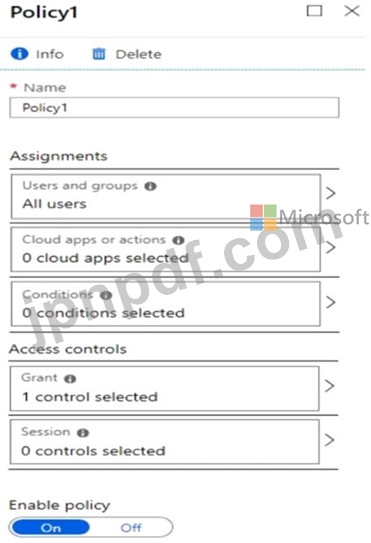Click the blue Info icon
Viewport: 371px width, 543px height.
pos(19,54)
